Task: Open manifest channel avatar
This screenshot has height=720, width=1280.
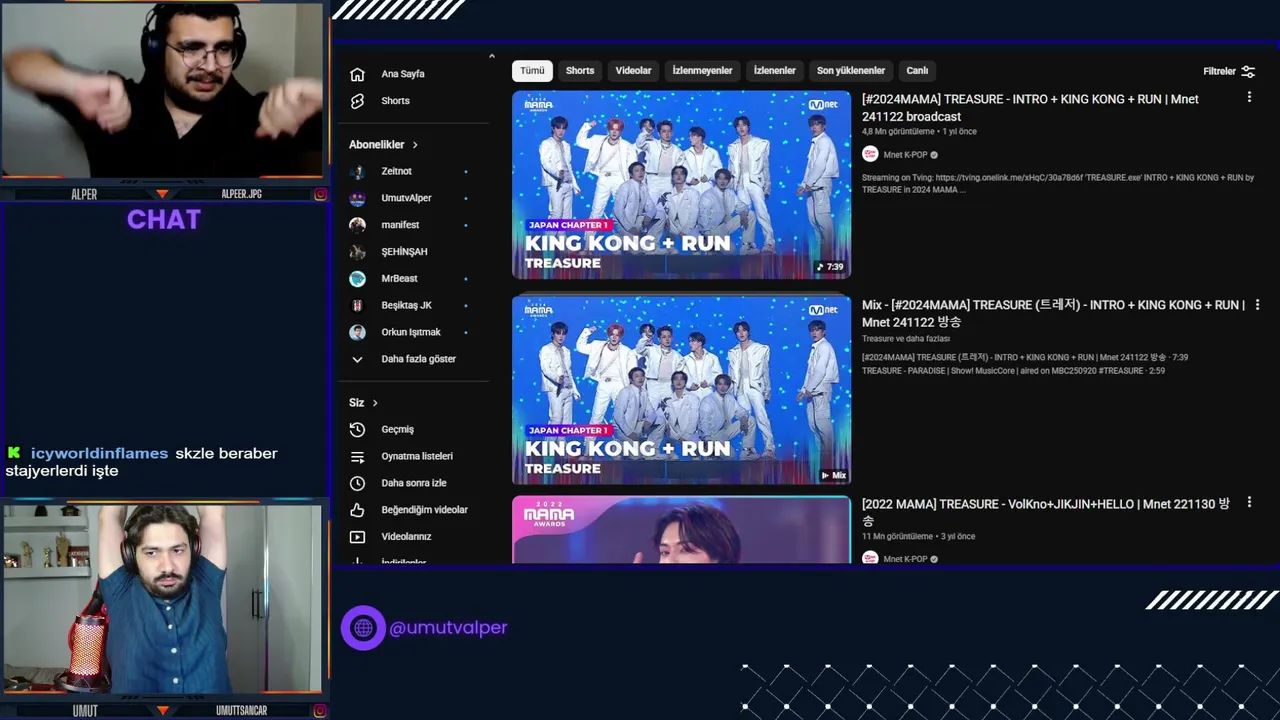Action: (357, 225)
